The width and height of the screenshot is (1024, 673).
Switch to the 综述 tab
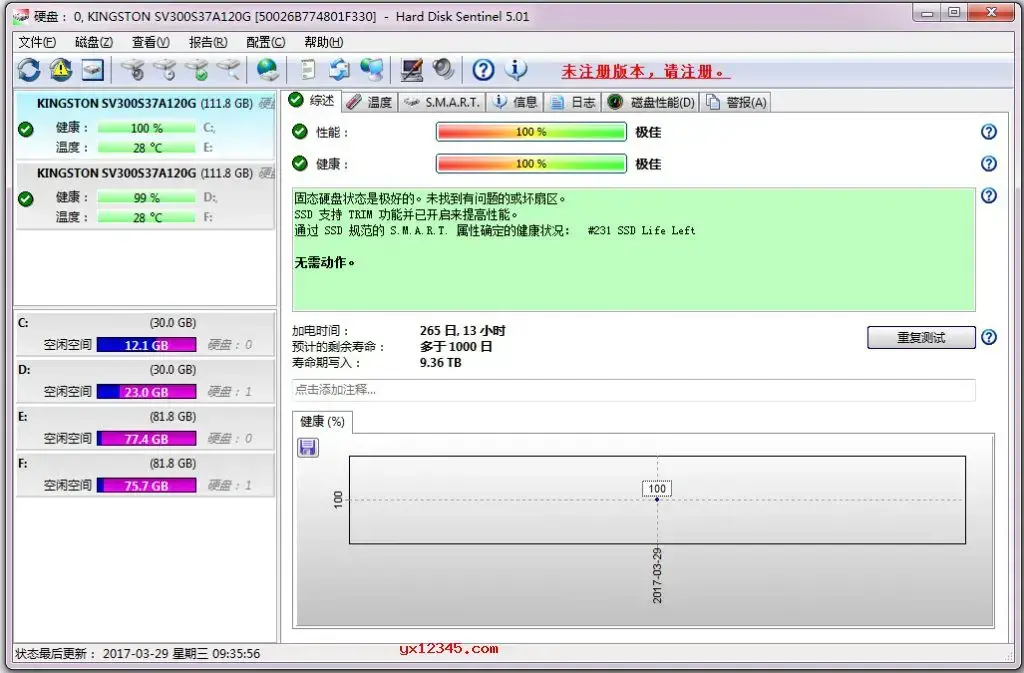pos(312,101)
